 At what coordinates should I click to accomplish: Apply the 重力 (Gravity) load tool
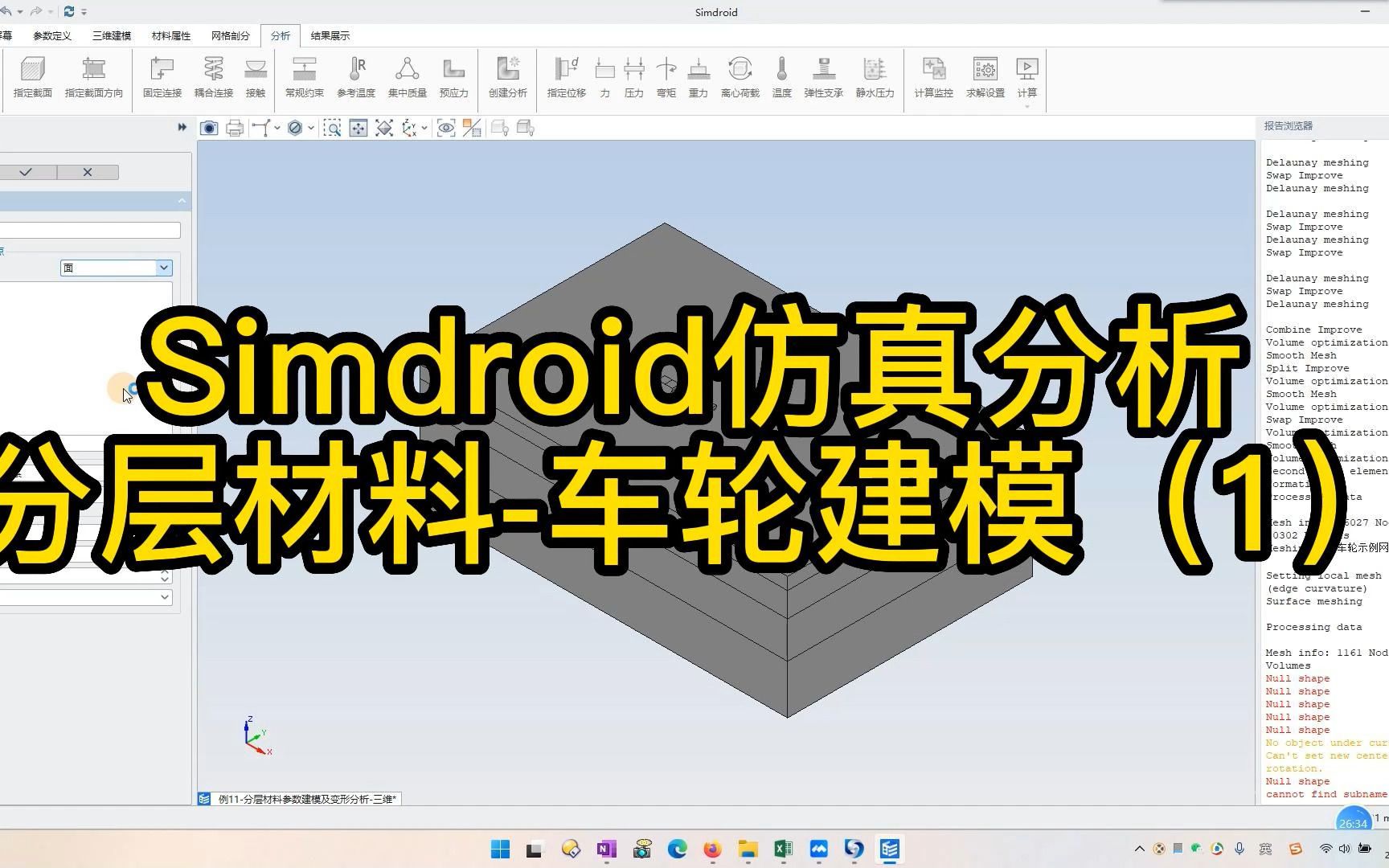(697, 76)
